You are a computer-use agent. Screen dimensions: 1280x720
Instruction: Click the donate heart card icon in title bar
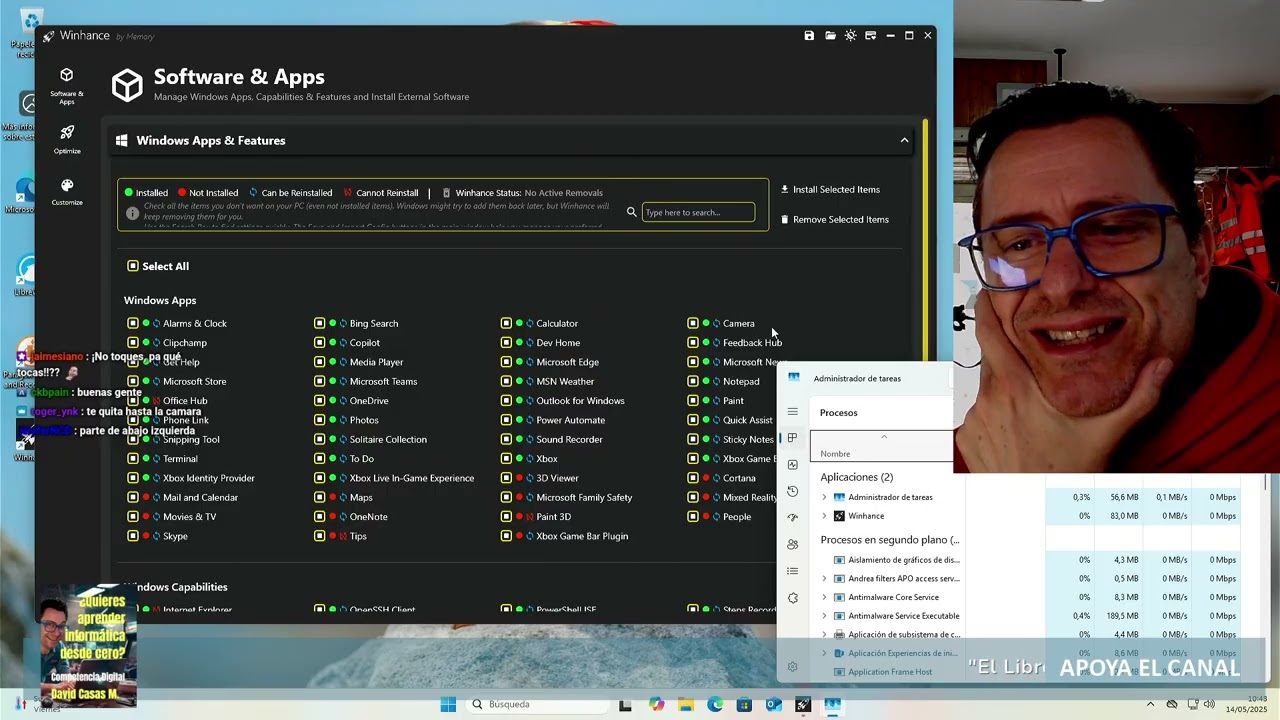click(x=870, y=36)
